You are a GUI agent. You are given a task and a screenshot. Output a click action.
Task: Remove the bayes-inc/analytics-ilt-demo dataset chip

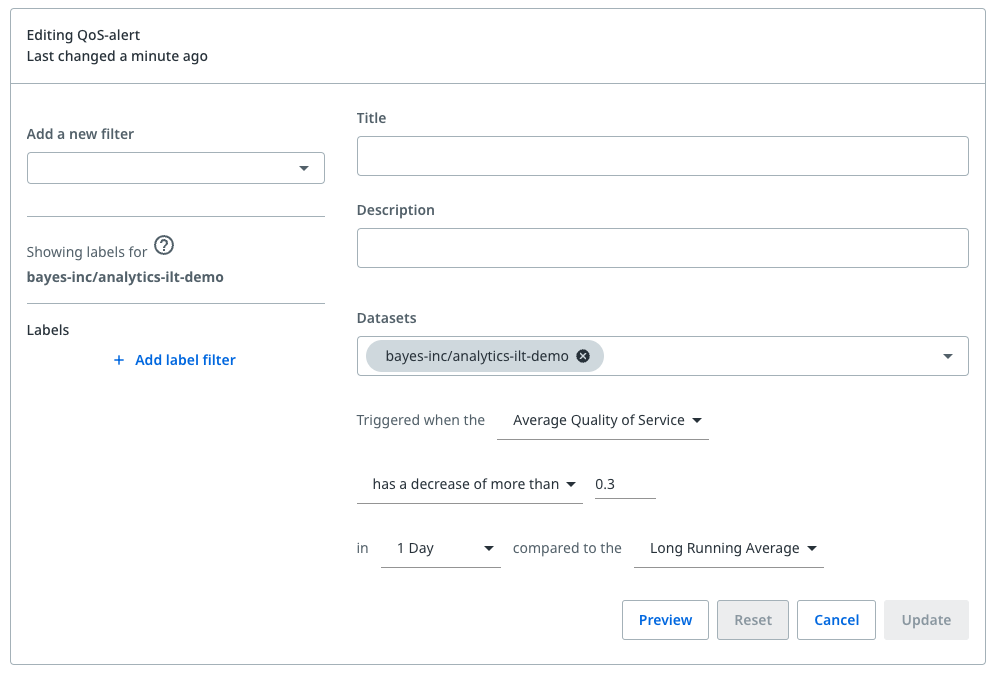coord(583,356)
